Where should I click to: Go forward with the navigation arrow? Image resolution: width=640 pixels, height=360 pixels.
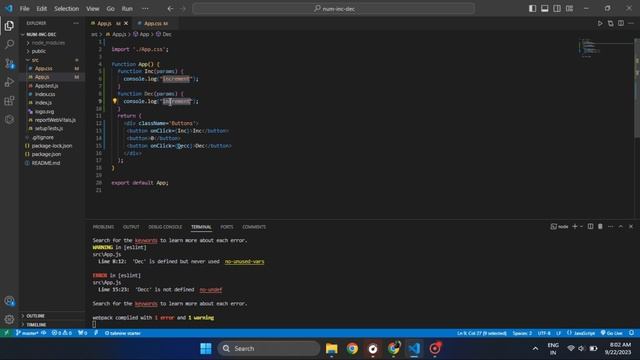click(x=182, y=9)
